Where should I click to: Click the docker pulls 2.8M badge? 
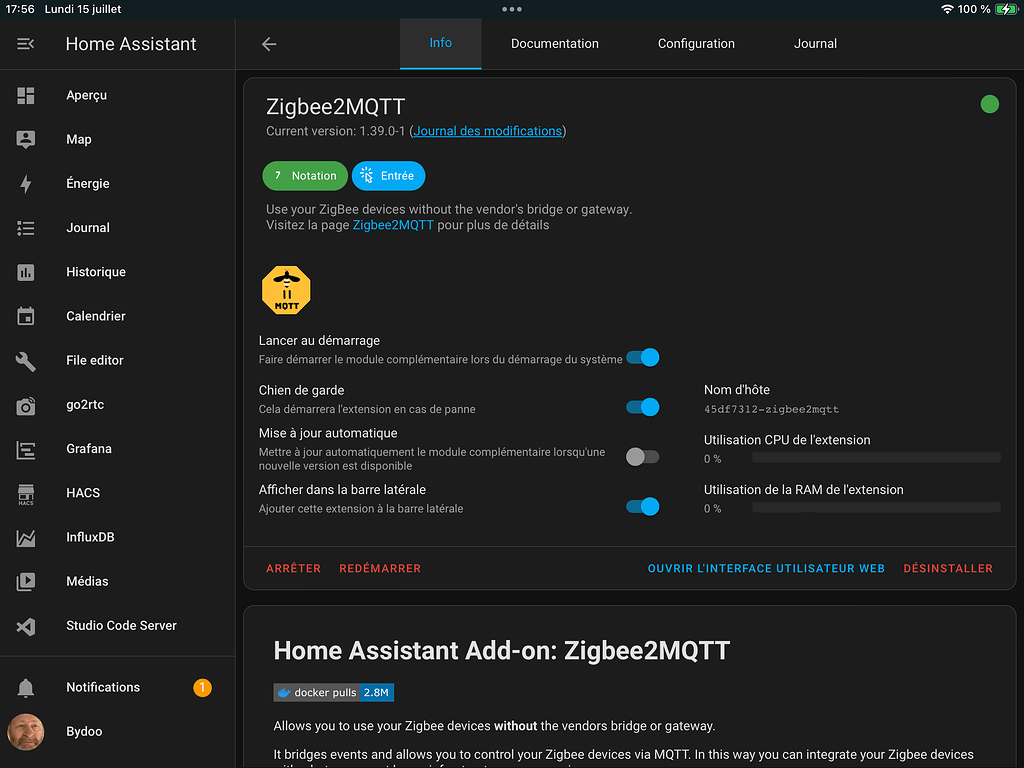point(334,692)
